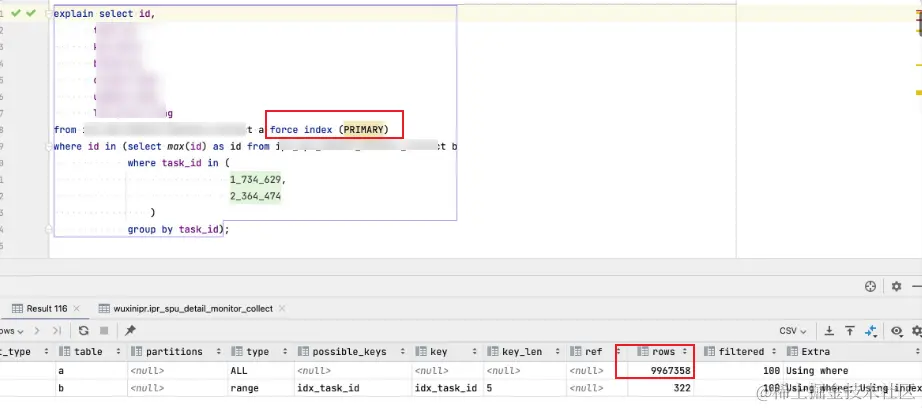Close the wuxinipr.ipr_spu_detail_monitor_collect tab
Image resolution: width=922 pixels, height=408 pixels.
(x=282, y=309)
